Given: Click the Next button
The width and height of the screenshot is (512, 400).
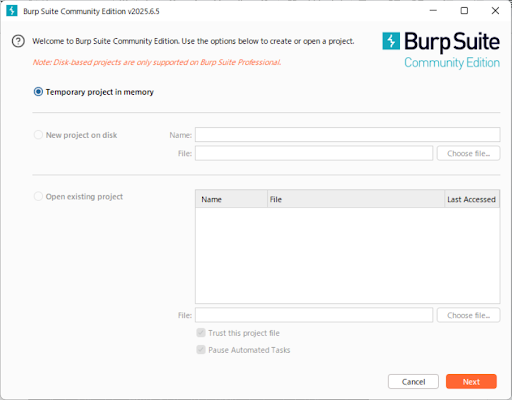Looking at the screenshot, I should point(471,382).
